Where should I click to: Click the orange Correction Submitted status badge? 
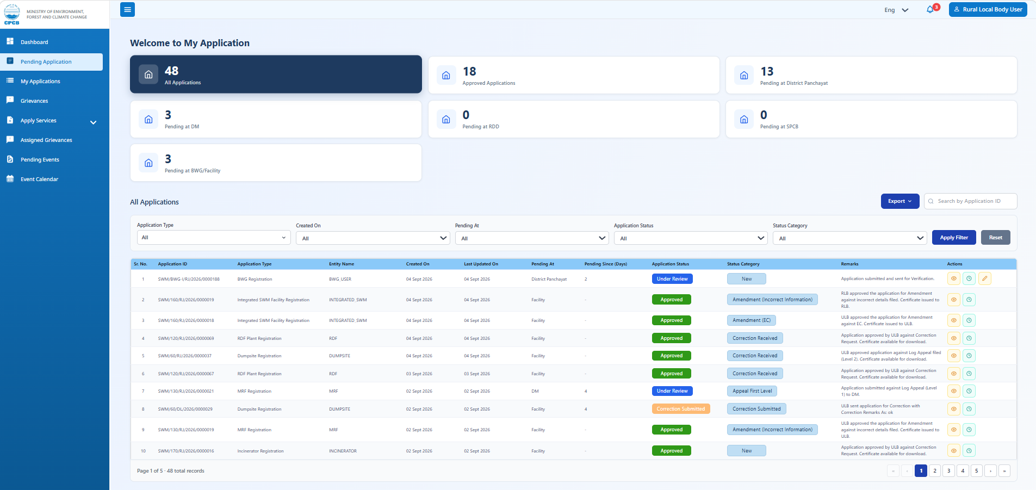[x=681, y=409]
